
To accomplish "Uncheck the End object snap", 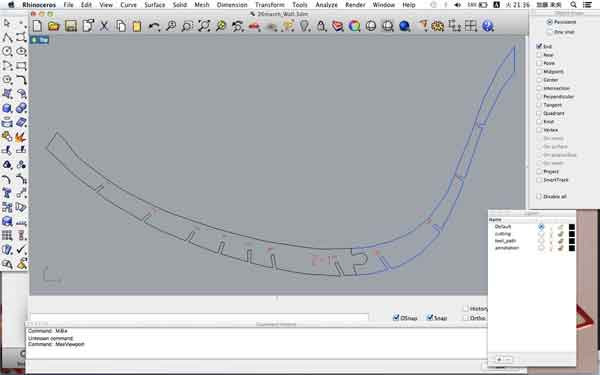I will [x=539, y=46].
